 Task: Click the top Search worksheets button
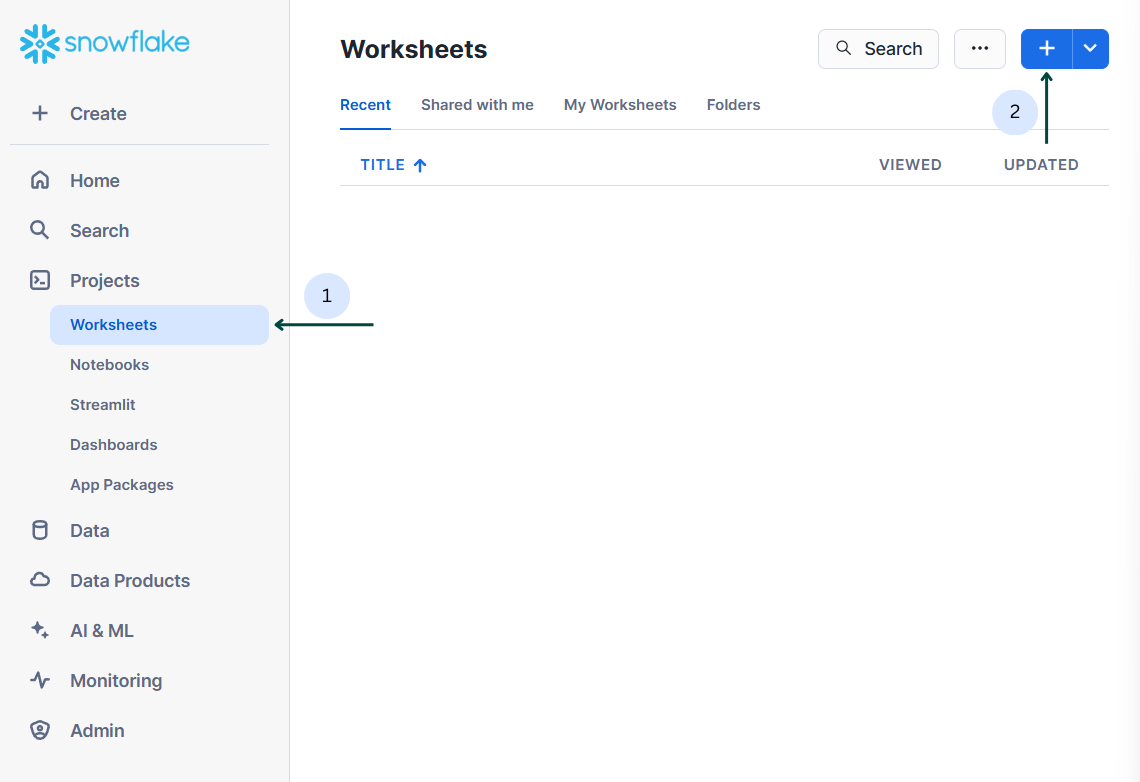click(x=878, y=49)
